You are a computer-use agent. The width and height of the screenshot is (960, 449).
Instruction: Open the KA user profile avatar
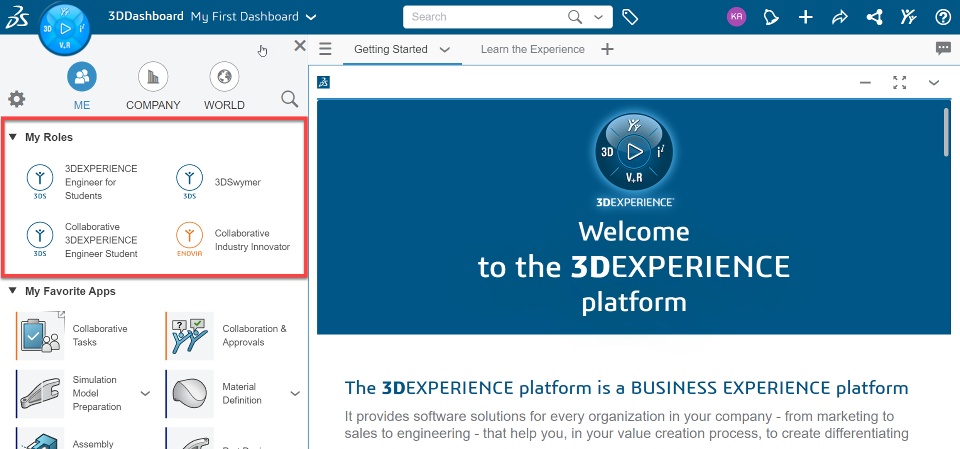coord(737,17)
